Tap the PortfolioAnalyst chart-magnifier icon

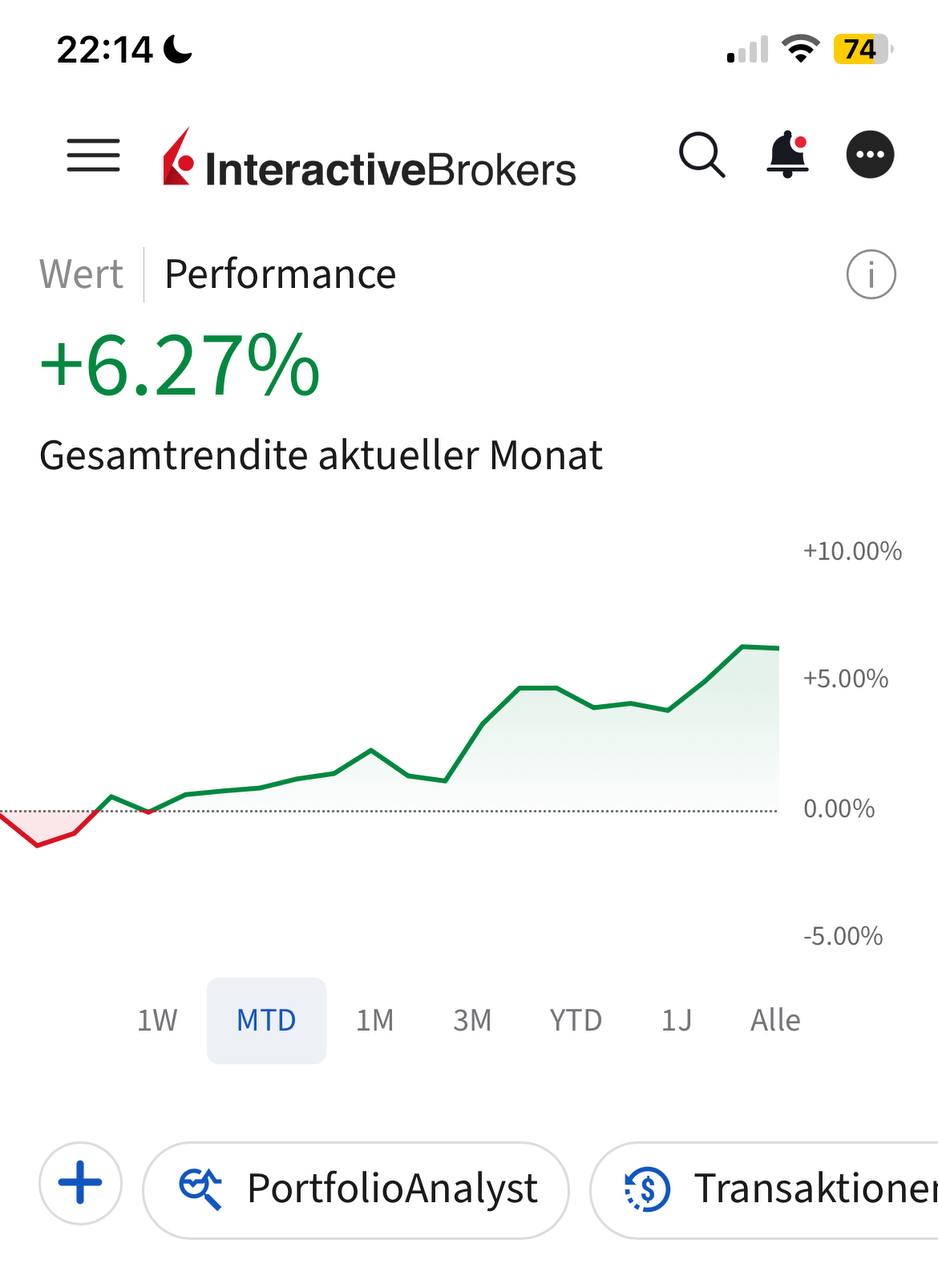200,1189
